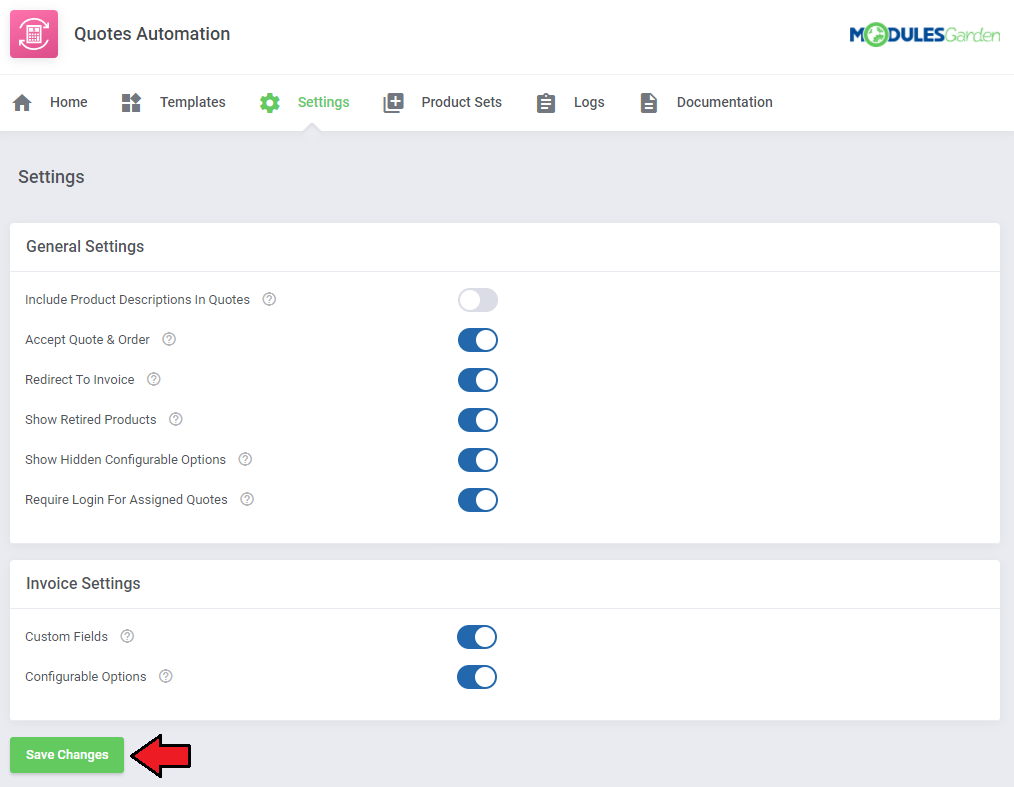This screenshot has width=1014, height=787.
Task: Click the Templates widgets icon
Action: pos(131,103)
